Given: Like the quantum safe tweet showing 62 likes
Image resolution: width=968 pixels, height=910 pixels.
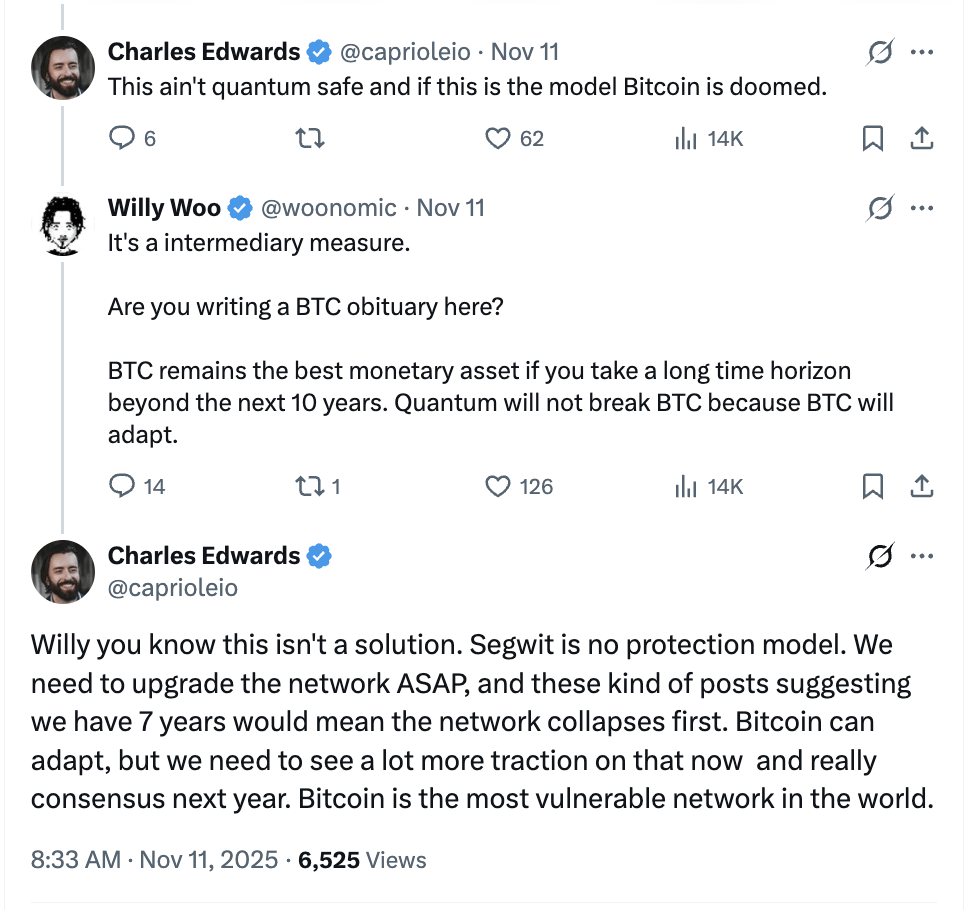Looking at the screenshot, I should pyautogui.click(x=497, y=139).
